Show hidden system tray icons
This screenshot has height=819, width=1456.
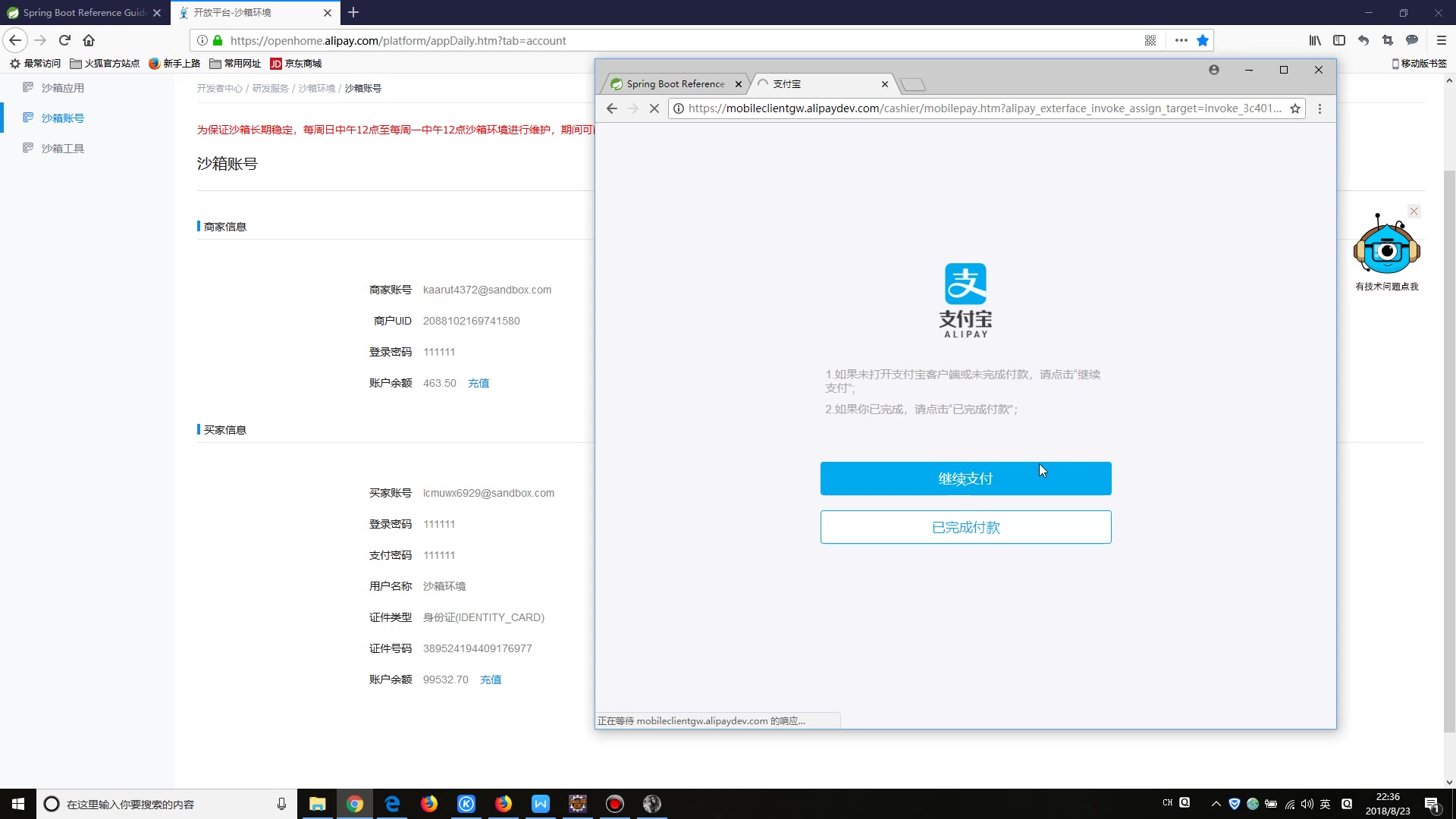[1216, 804]
